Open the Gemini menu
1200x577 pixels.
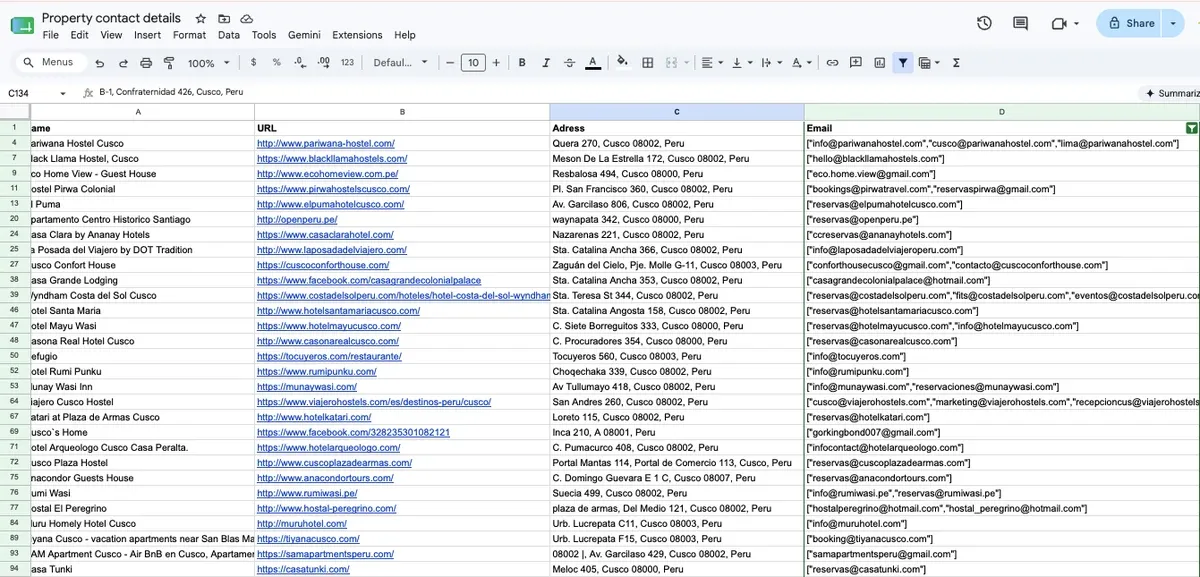[x=304, y=35]
